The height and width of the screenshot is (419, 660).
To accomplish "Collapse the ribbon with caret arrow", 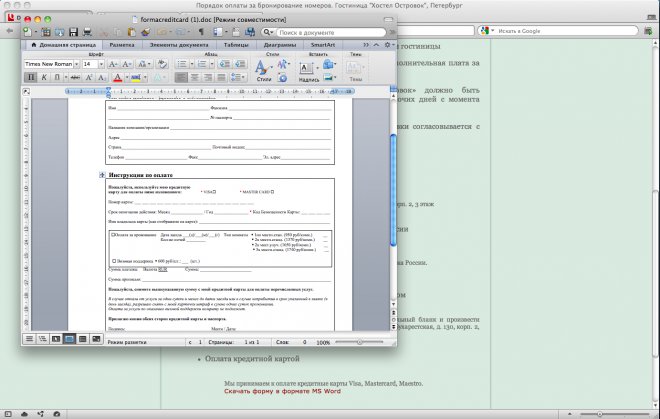I will pos(376,45).
